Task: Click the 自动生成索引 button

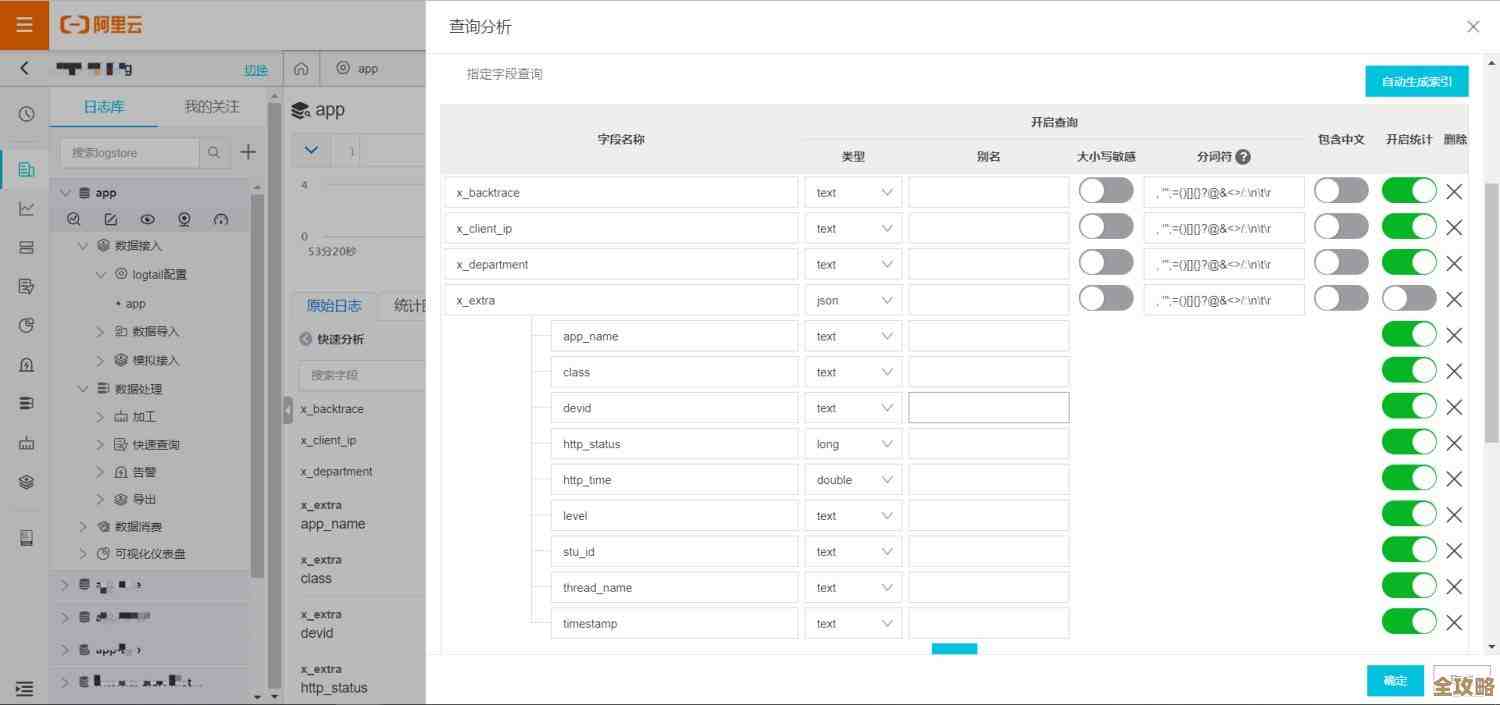Action: click(1416, 81)
